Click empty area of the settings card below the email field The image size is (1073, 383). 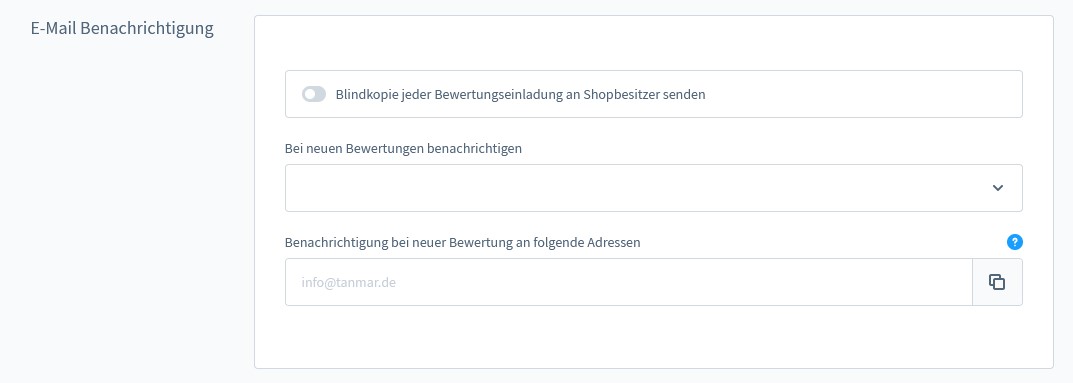[x=654, y=339]
